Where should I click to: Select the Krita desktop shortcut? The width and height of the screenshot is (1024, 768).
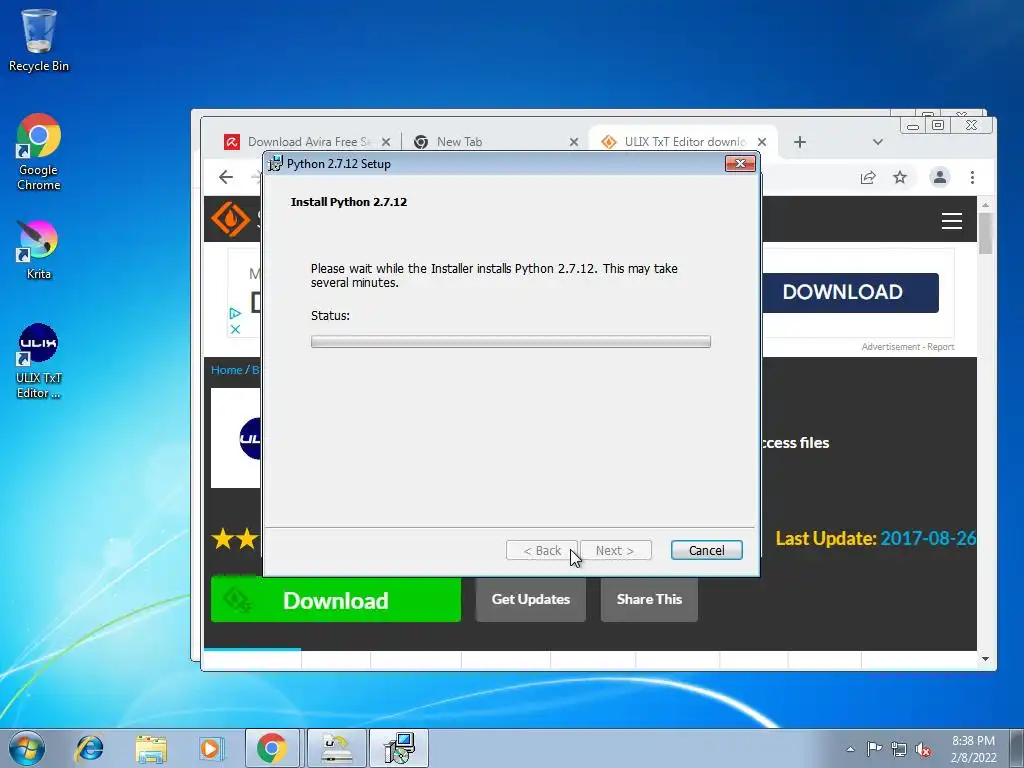pos(39,249)
